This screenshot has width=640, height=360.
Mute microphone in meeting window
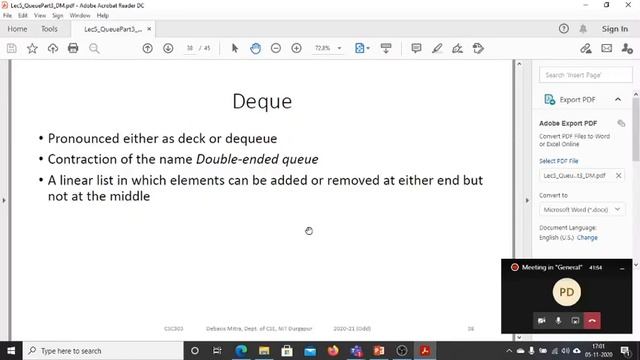[x=558, y=321]
